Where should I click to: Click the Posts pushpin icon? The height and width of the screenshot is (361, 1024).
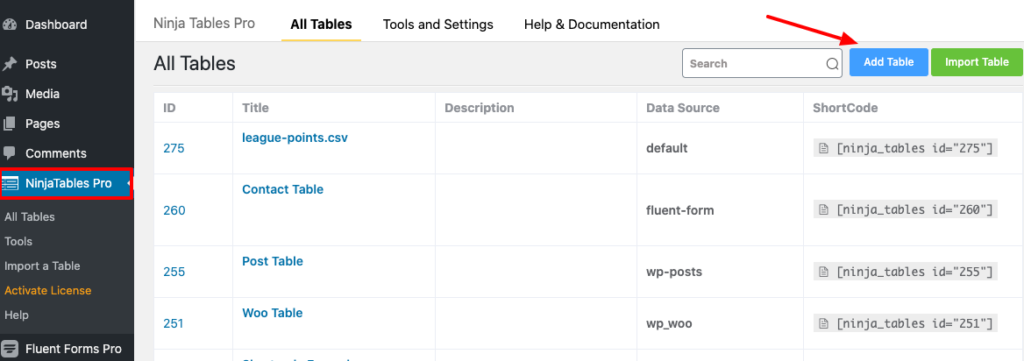pyautogui.click(x=10, y=64)
